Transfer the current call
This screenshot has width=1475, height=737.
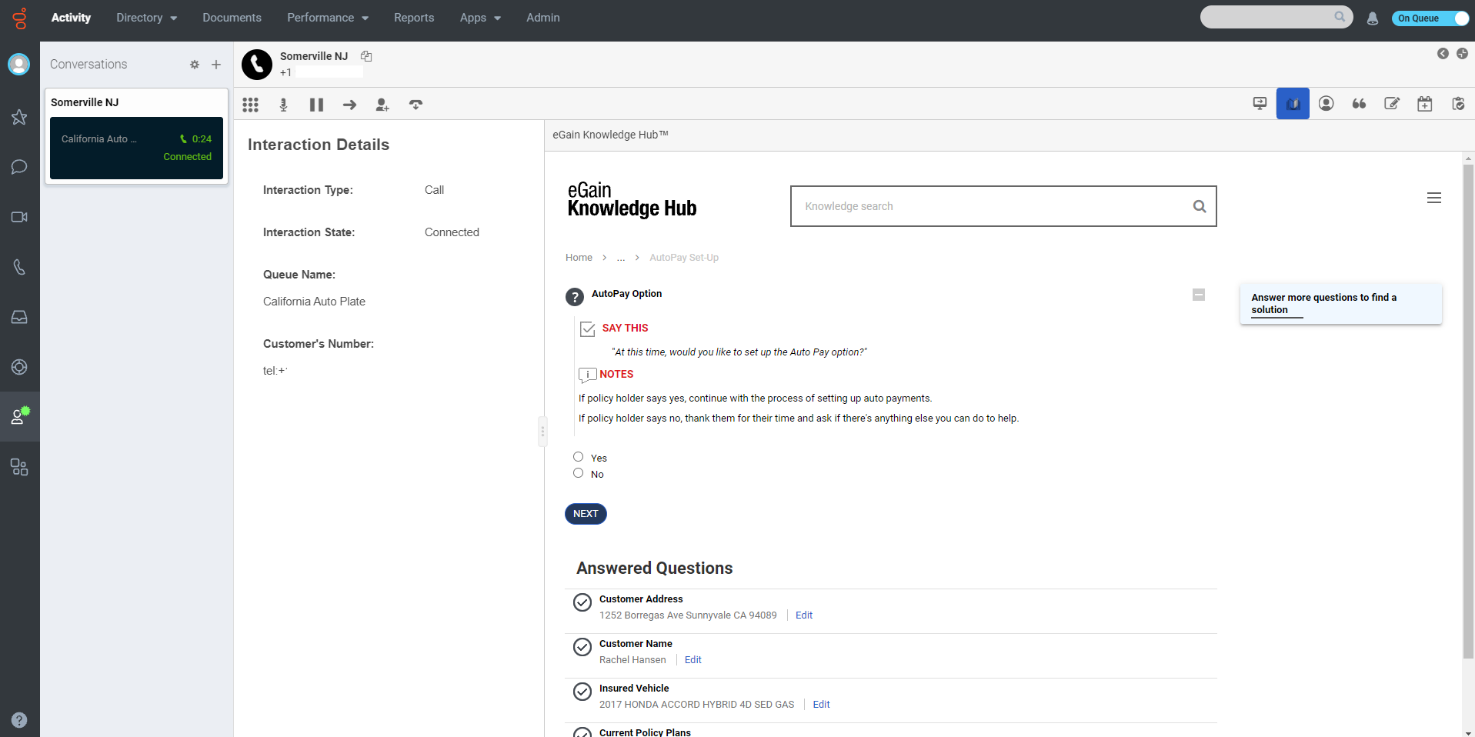[349, 104]
